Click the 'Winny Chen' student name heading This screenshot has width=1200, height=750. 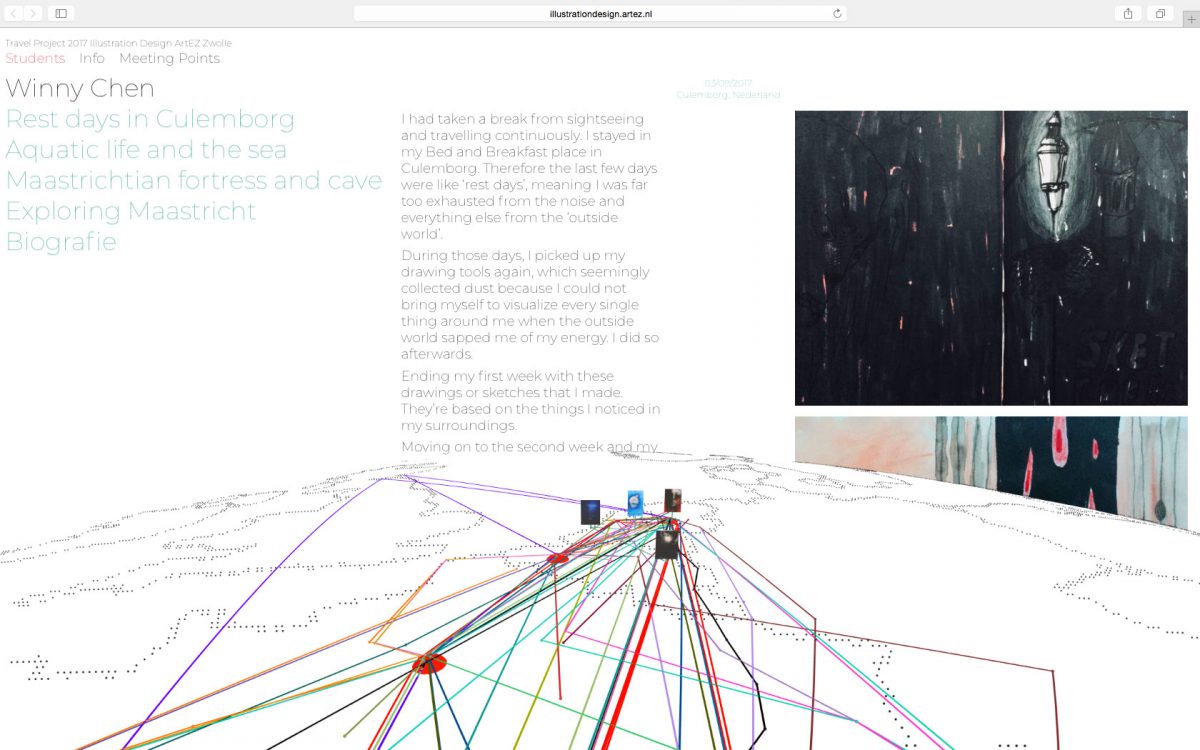[x=80, y=88]
